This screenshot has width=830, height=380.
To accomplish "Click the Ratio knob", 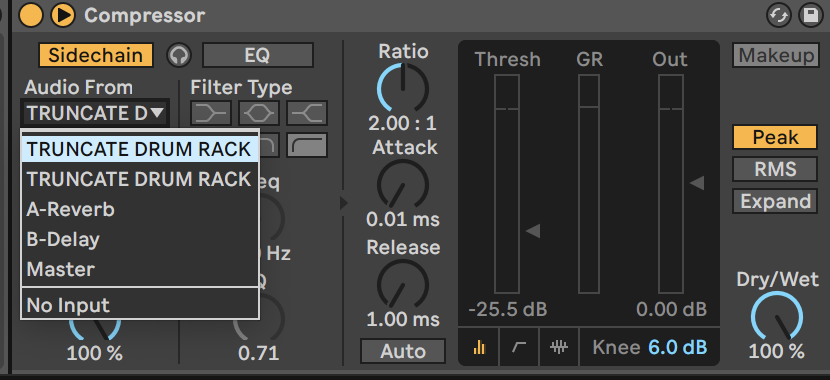I will tap(403, 88).
